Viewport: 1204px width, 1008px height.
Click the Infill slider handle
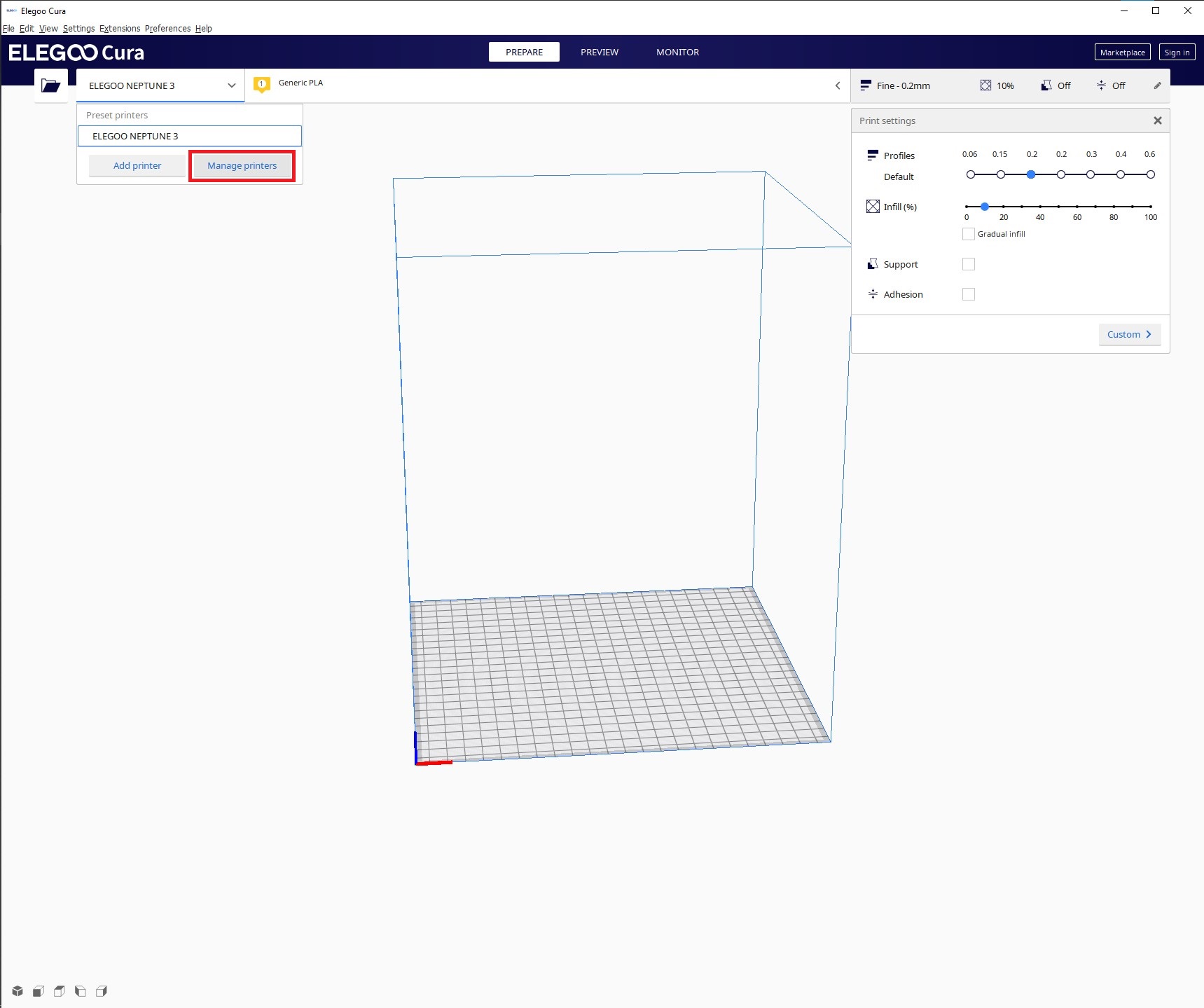985,207
